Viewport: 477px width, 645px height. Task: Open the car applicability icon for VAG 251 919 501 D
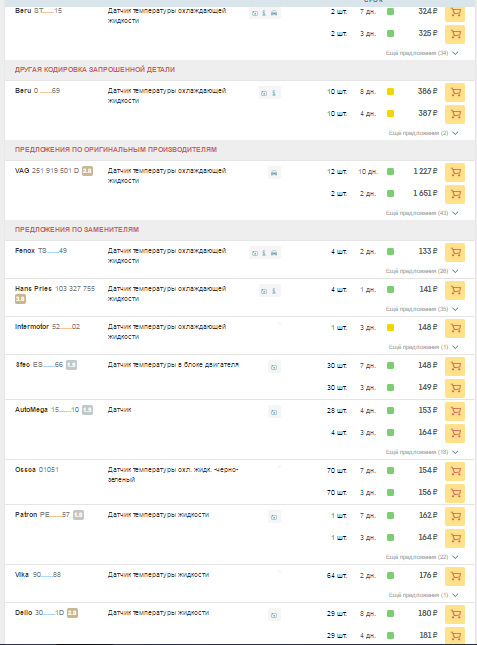click(274, 173)
